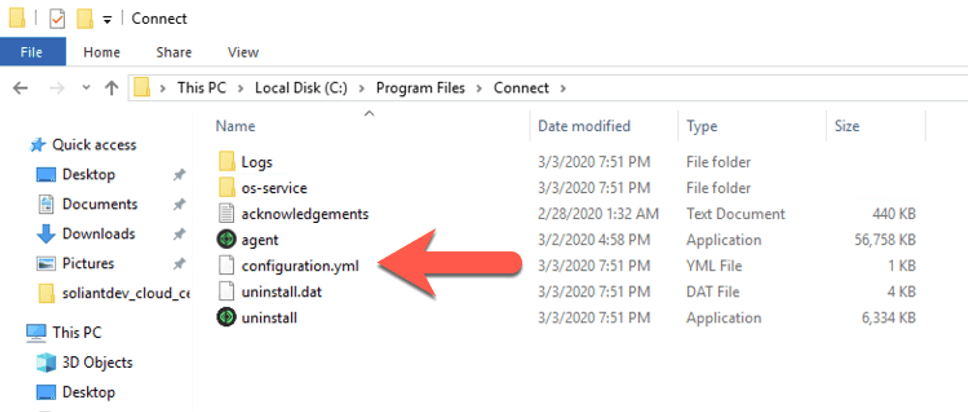
Task: Open the File menu tab
Action: (33, 52)
